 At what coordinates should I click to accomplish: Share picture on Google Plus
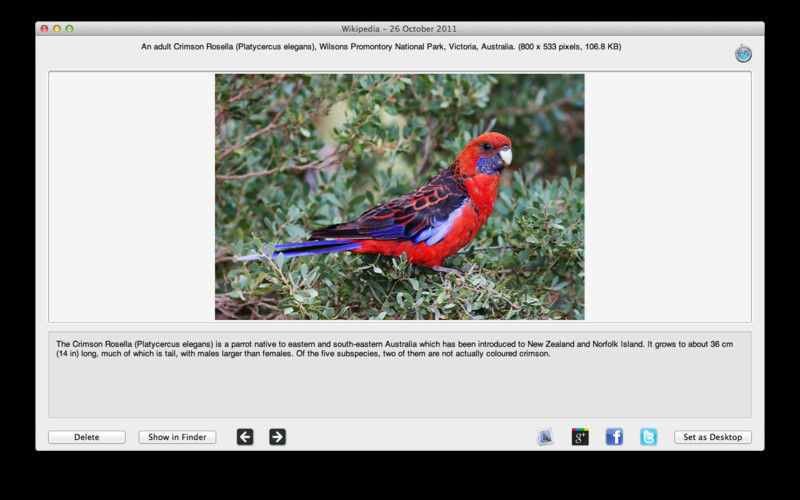580,437
